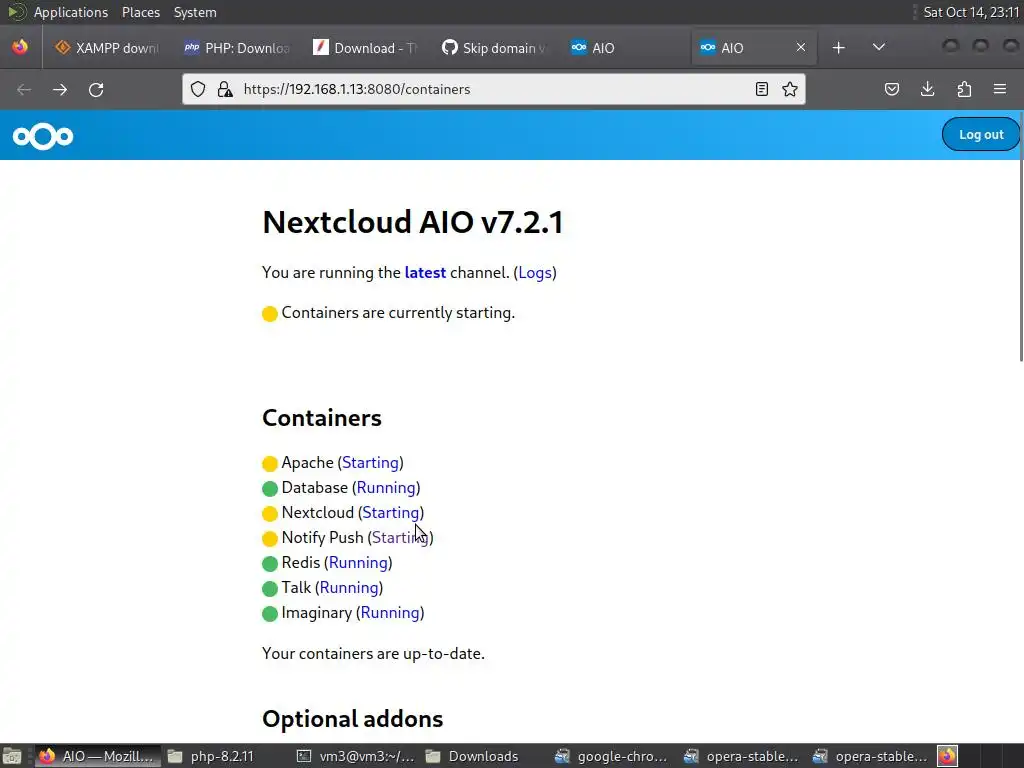
Task: Open a new tab with plus icon
Action: (839, 48)
